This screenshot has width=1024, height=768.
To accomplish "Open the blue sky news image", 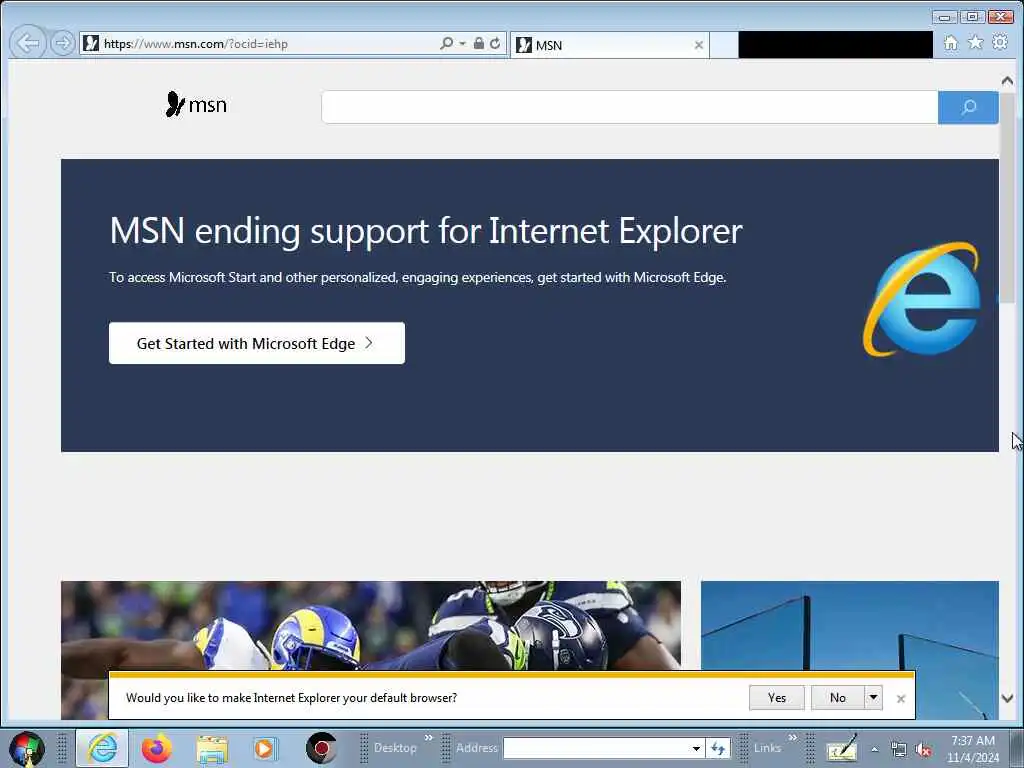I will 850,626.
